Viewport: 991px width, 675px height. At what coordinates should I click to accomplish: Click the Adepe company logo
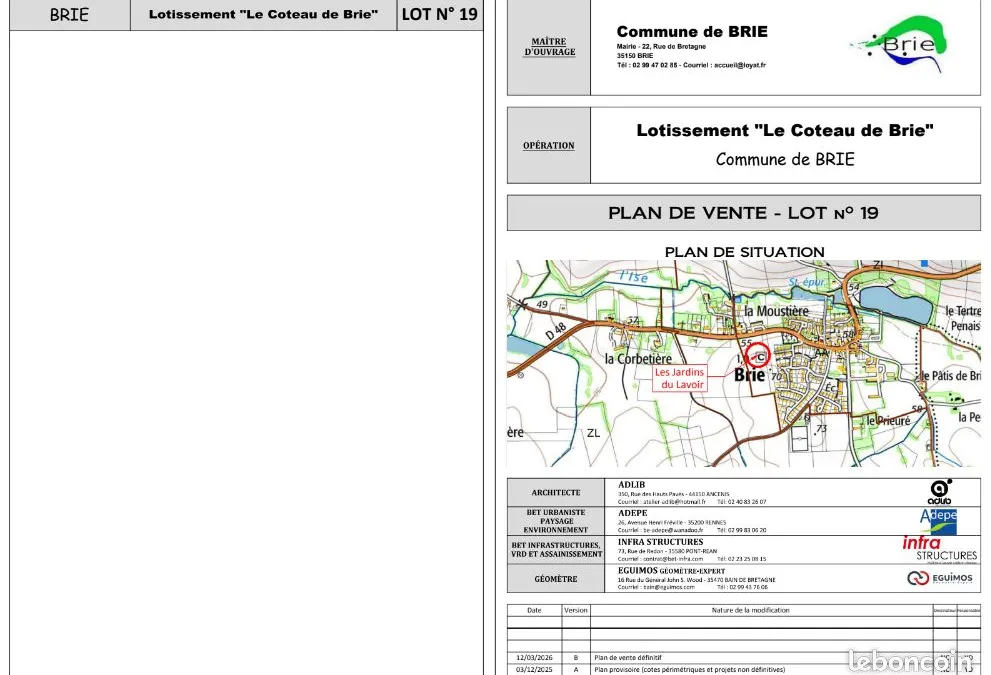[939, 521]
